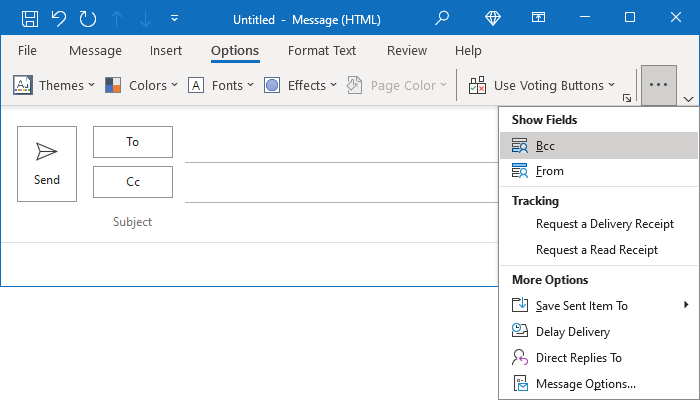Open the Insert ribbon tab
700x400 pixels.
tap(166, 50)
